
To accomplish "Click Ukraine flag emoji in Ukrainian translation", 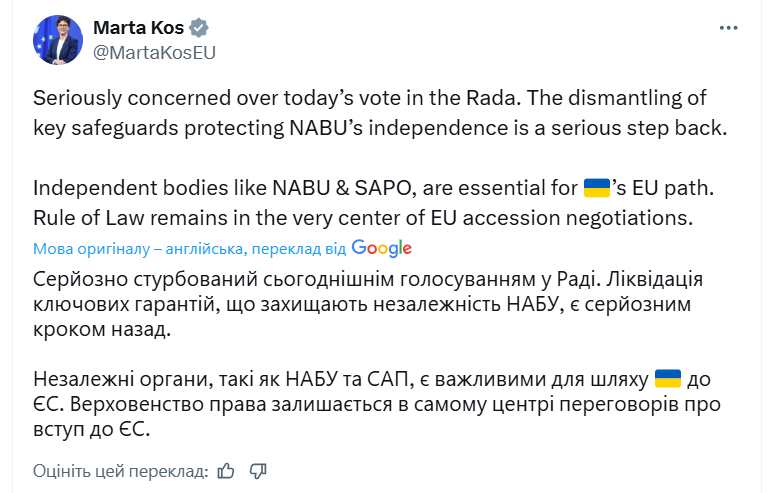I will click(x=667, y=378).
